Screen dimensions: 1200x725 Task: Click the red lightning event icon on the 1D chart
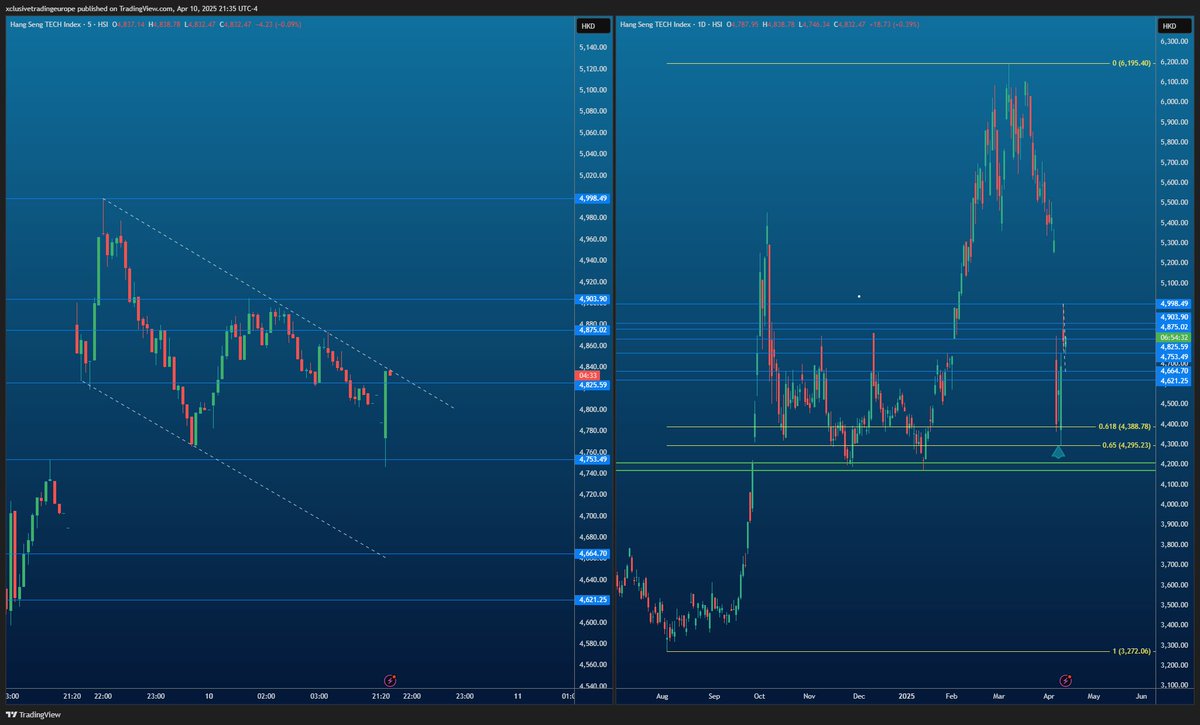(1066, 680)
